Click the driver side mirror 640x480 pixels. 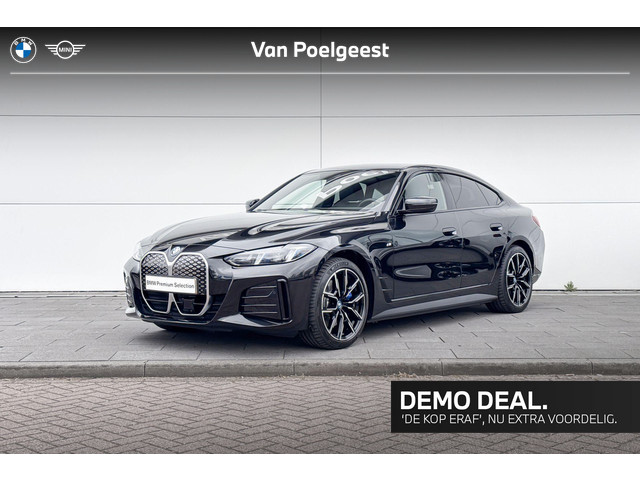[419, 205]
